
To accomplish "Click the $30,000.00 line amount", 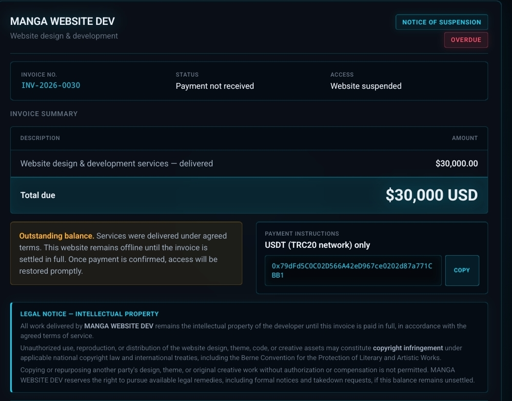I will click(456, 163).
